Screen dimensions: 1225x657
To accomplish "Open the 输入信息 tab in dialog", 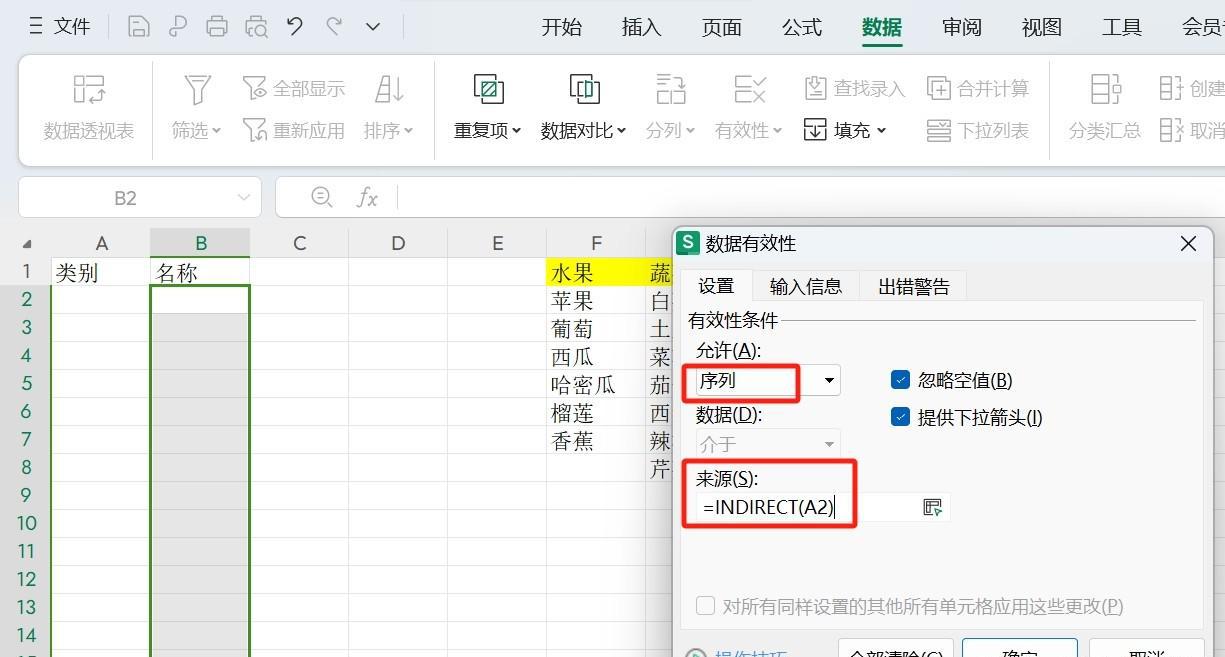I will coord(806,286).
